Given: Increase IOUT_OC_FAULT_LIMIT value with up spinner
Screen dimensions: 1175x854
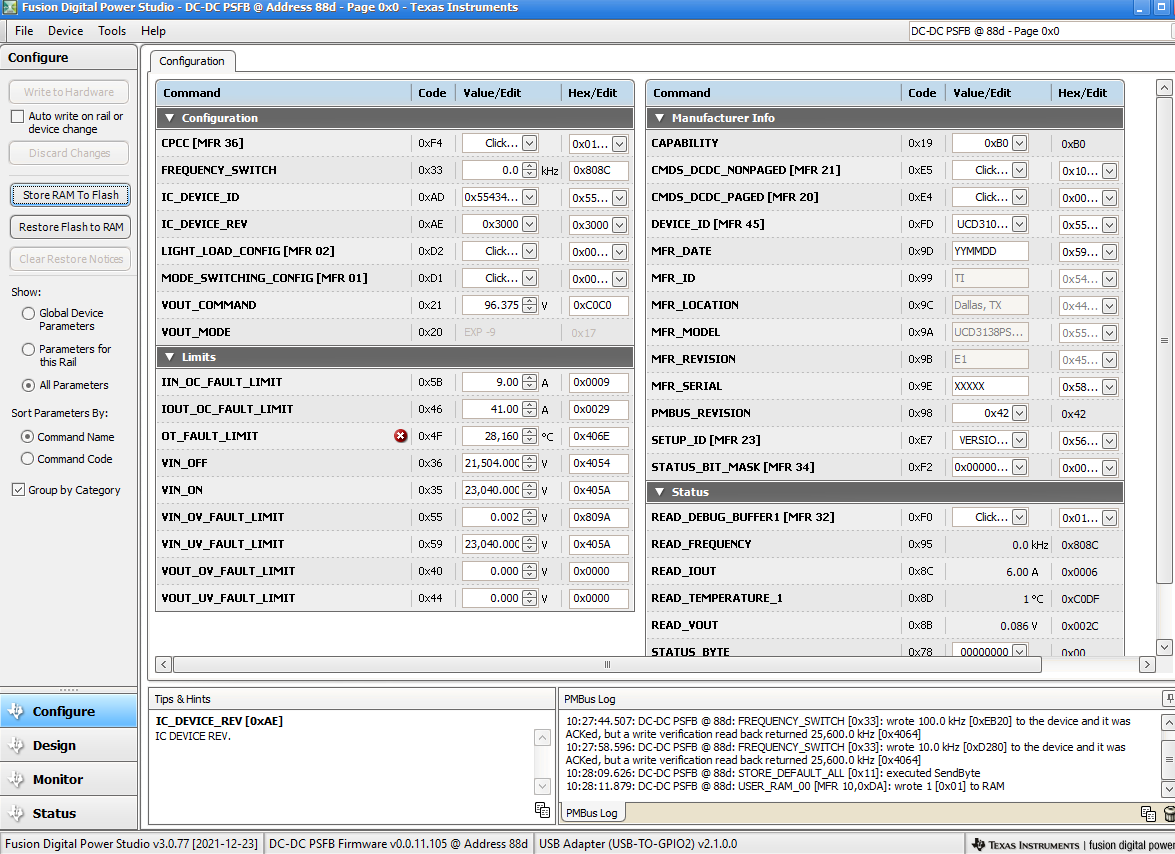Looking at the screenshot, I should tap(530, 405).
